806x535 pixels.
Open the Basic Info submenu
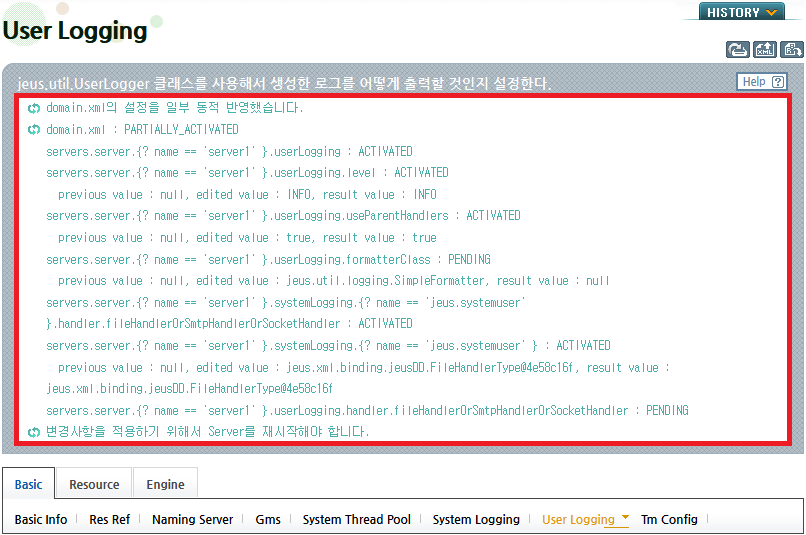pos(41,520)
